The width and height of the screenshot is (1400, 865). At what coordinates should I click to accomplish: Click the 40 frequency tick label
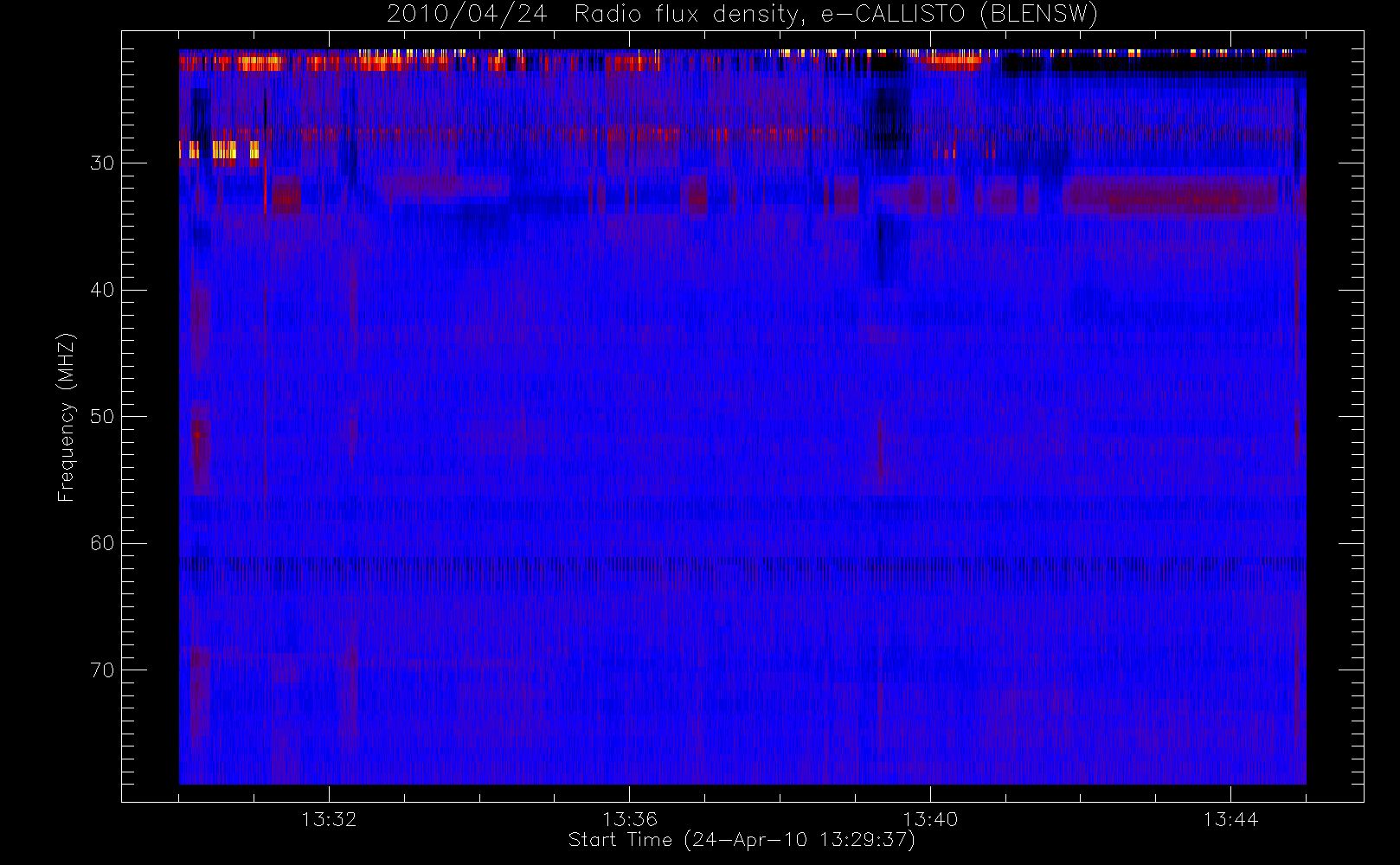[x=102, y=290]
